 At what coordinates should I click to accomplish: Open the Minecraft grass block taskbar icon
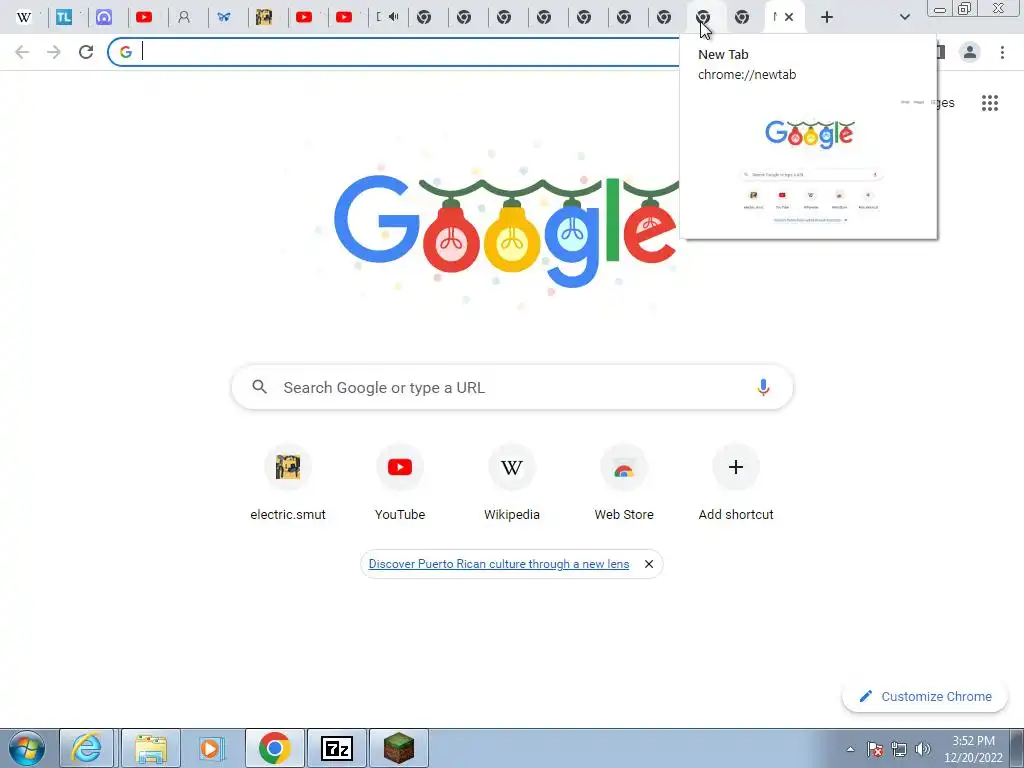[x=399, y=748]
